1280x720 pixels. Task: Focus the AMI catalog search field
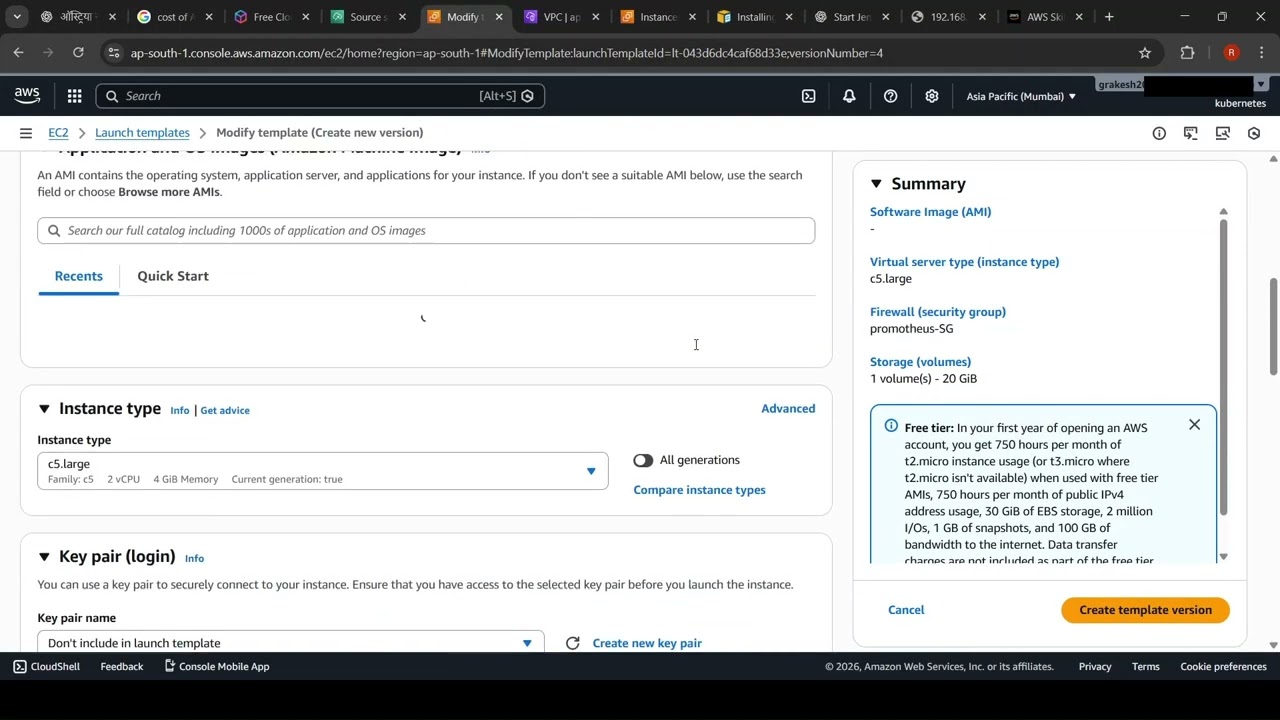[426, 231]
